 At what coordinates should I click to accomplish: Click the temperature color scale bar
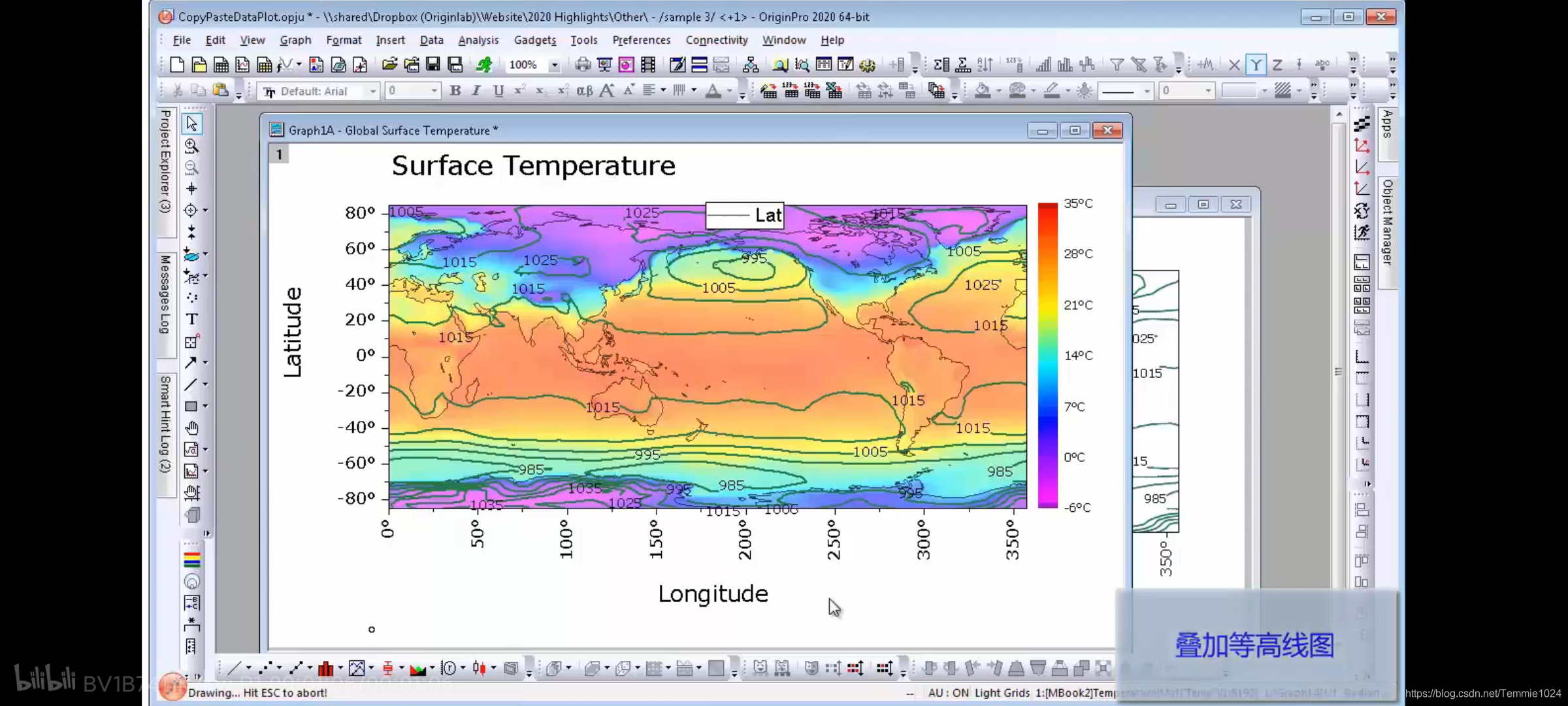click(1047, 355)
